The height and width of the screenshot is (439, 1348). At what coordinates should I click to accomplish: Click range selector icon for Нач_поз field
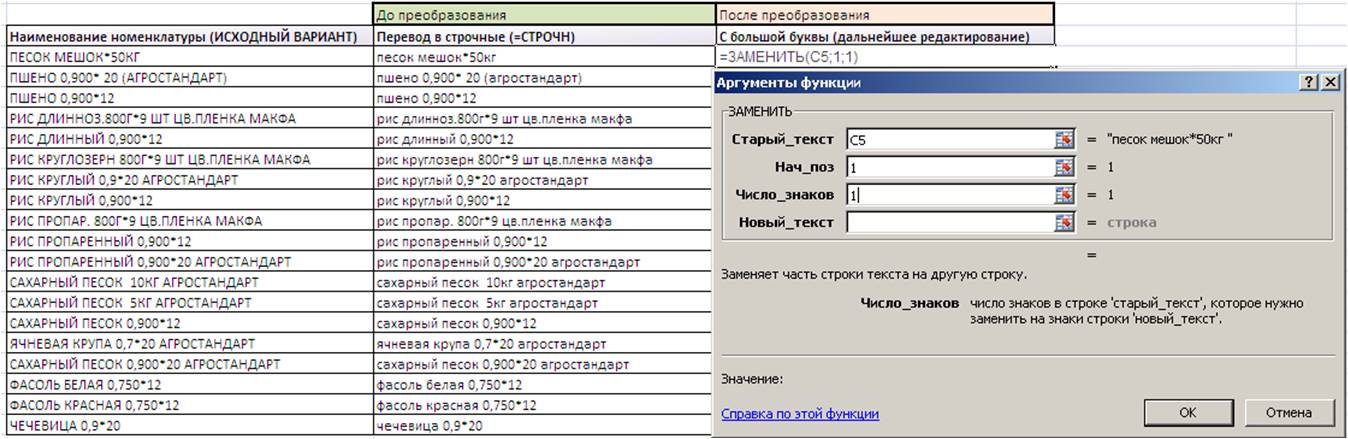tap(1063, 168)
